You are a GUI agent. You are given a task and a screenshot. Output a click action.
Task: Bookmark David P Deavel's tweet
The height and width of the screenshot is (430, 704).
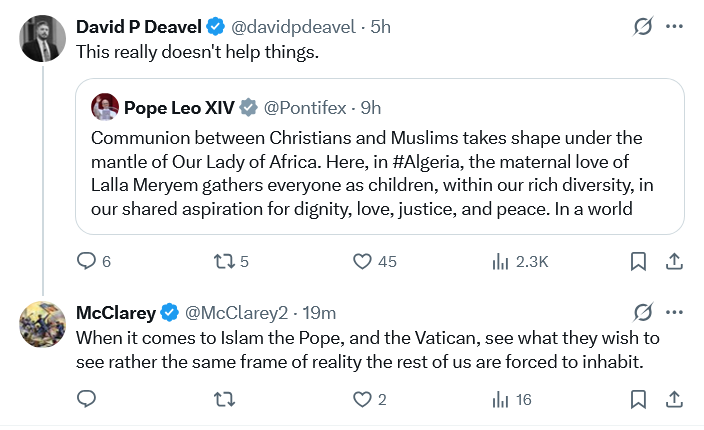pos(638,262)
